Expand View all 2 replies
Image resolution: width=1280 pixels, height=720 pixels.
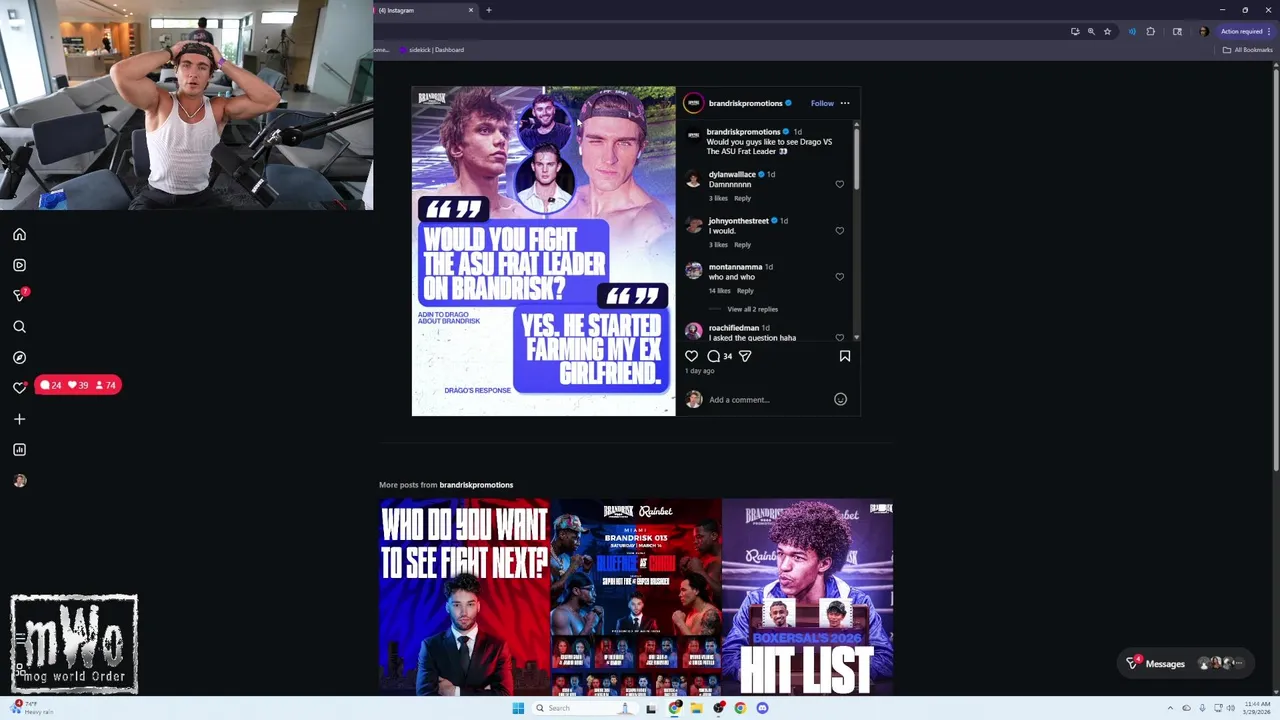[752, 309]
